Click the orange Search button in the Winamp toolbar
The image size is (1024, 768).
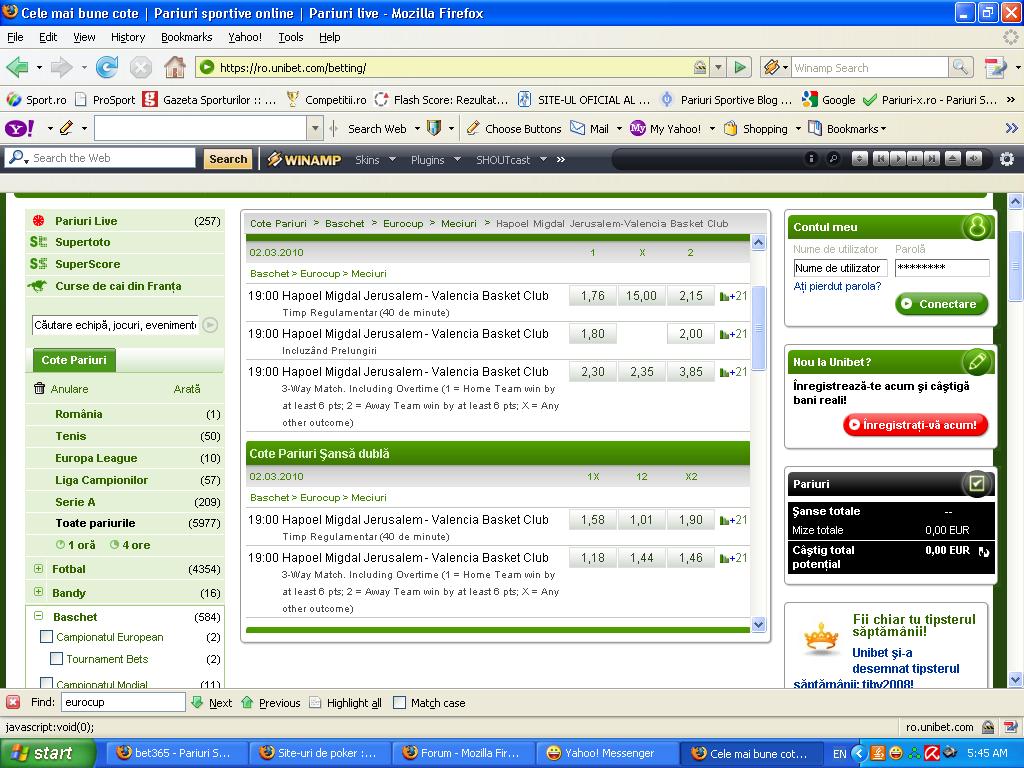[x=228, y=159]
